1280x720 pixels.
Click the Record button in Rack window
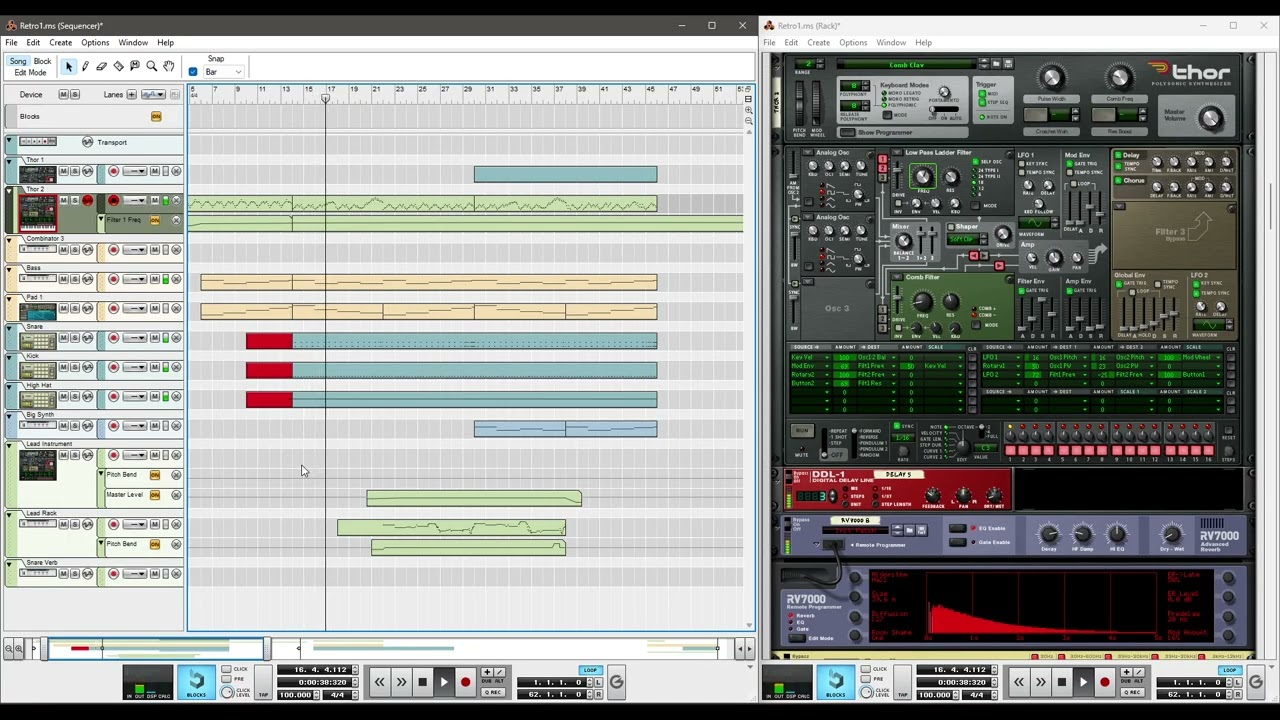pyautogui.click(x=1104, y=682)
